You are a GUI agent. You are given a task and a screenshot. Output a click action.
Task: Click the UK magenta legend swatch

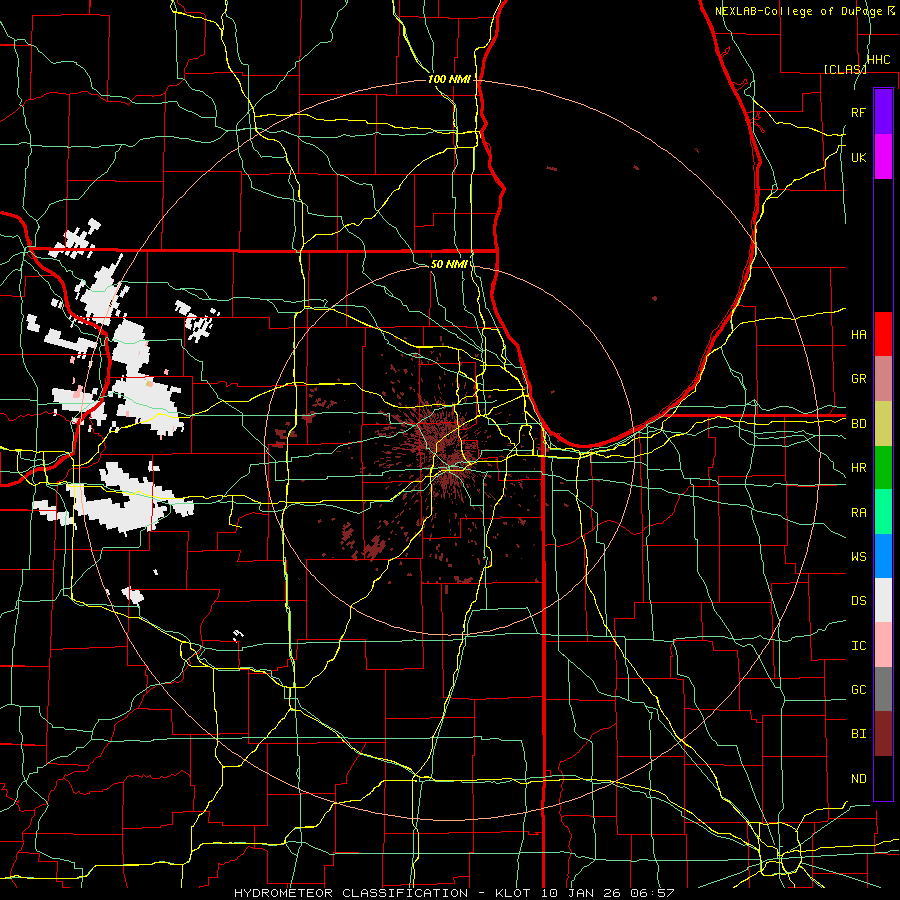coord(883,157)
